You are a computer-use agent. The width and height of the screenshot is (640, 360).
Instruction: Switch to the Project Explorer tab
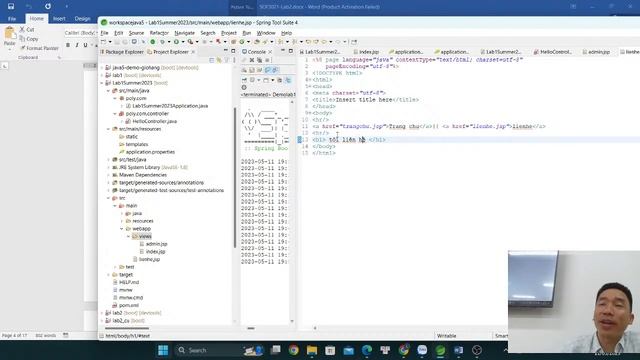click(x=168, y=52)
